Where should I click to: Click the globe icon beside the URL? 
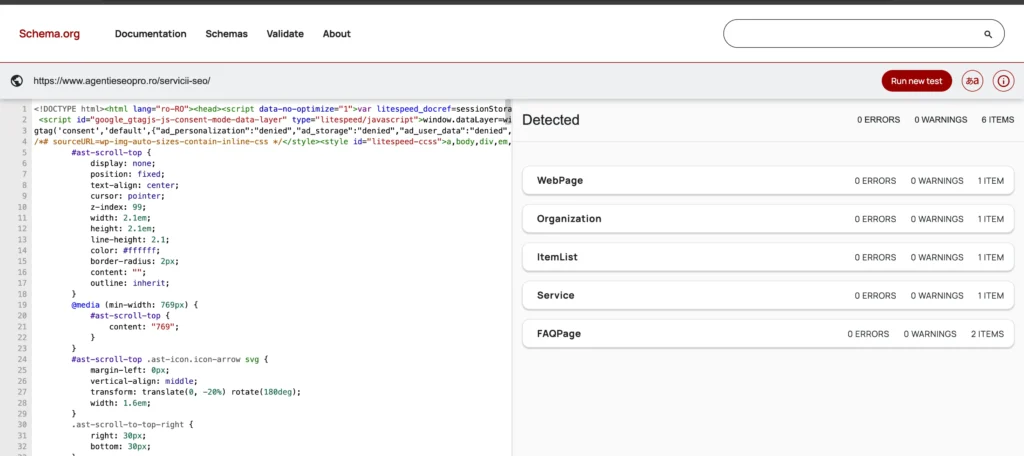pyautogui.click(x=17, y=81)
